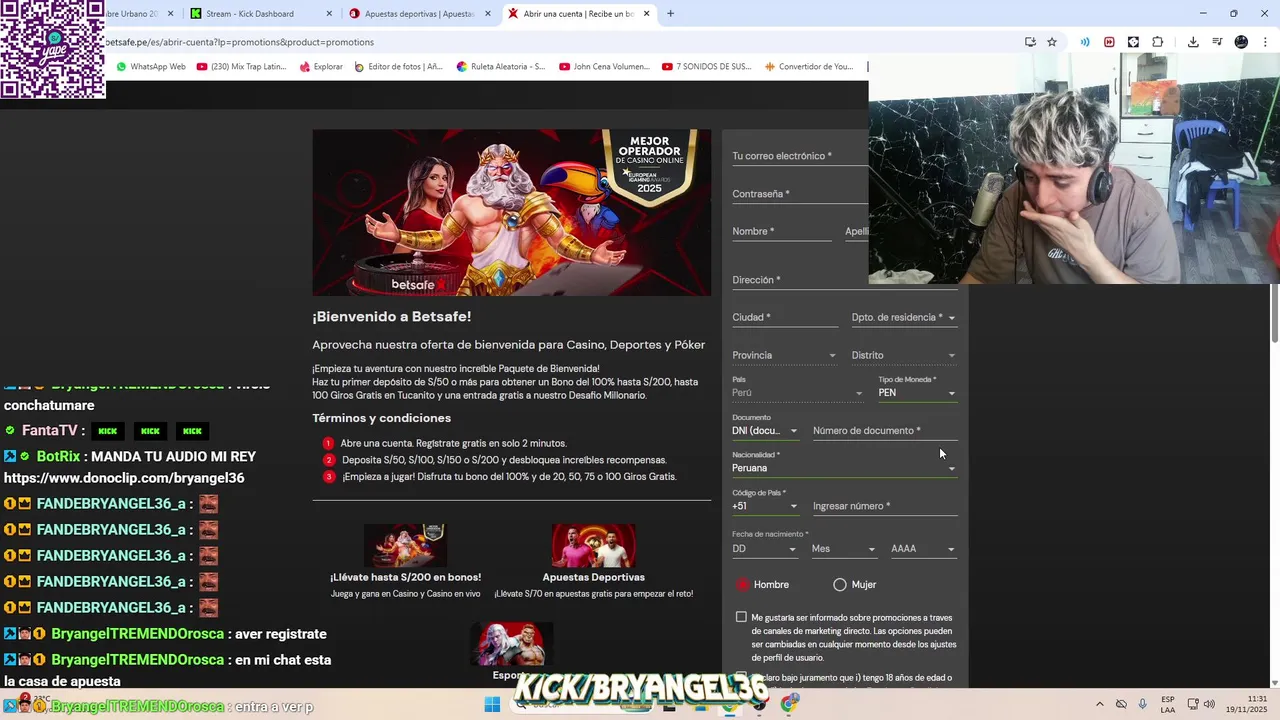
Task: Open the Documento DNI dropdown
Action: (x=765, y=430)
